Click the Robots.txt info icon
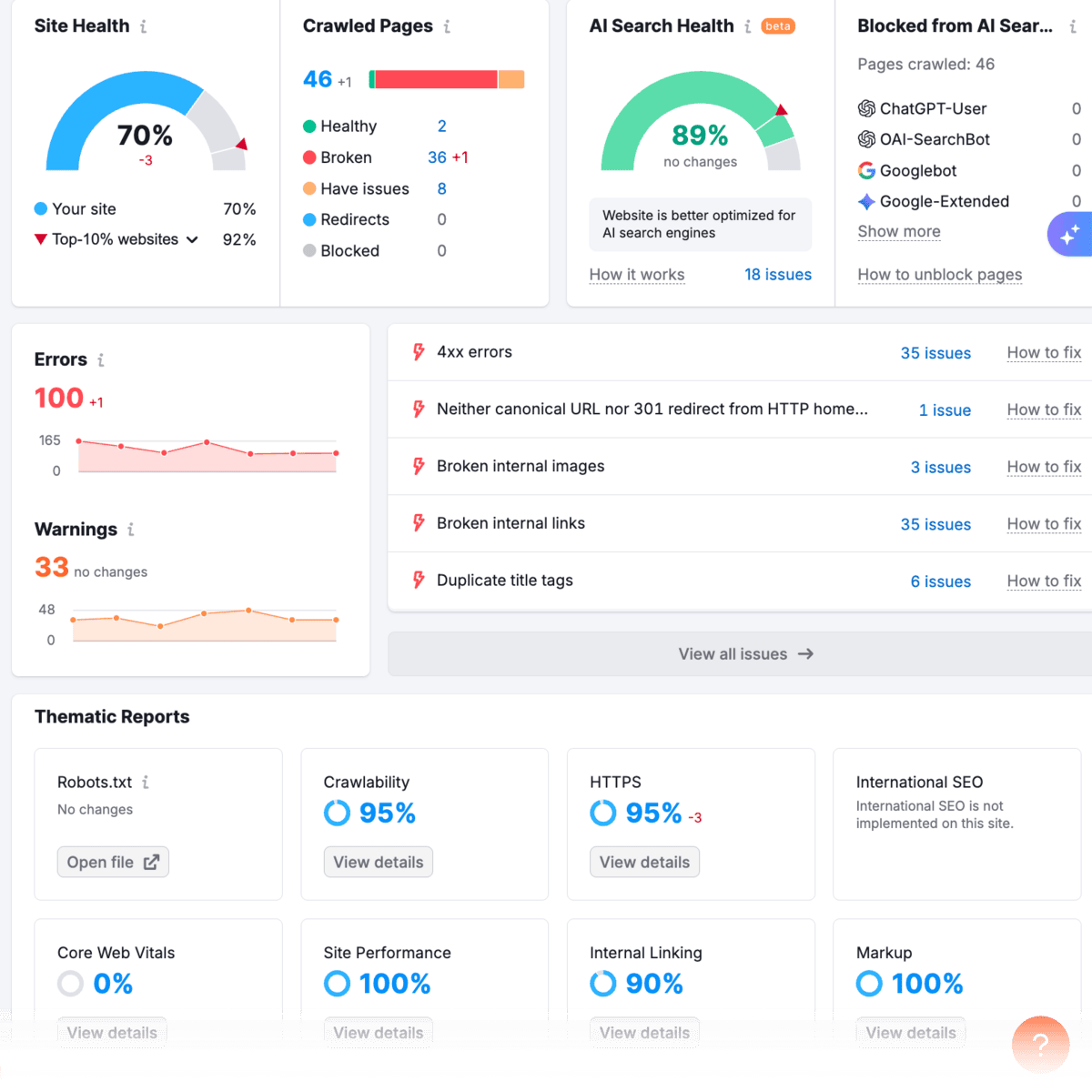This screenshot has height=1092, width=1092. [x=147, y=783]
